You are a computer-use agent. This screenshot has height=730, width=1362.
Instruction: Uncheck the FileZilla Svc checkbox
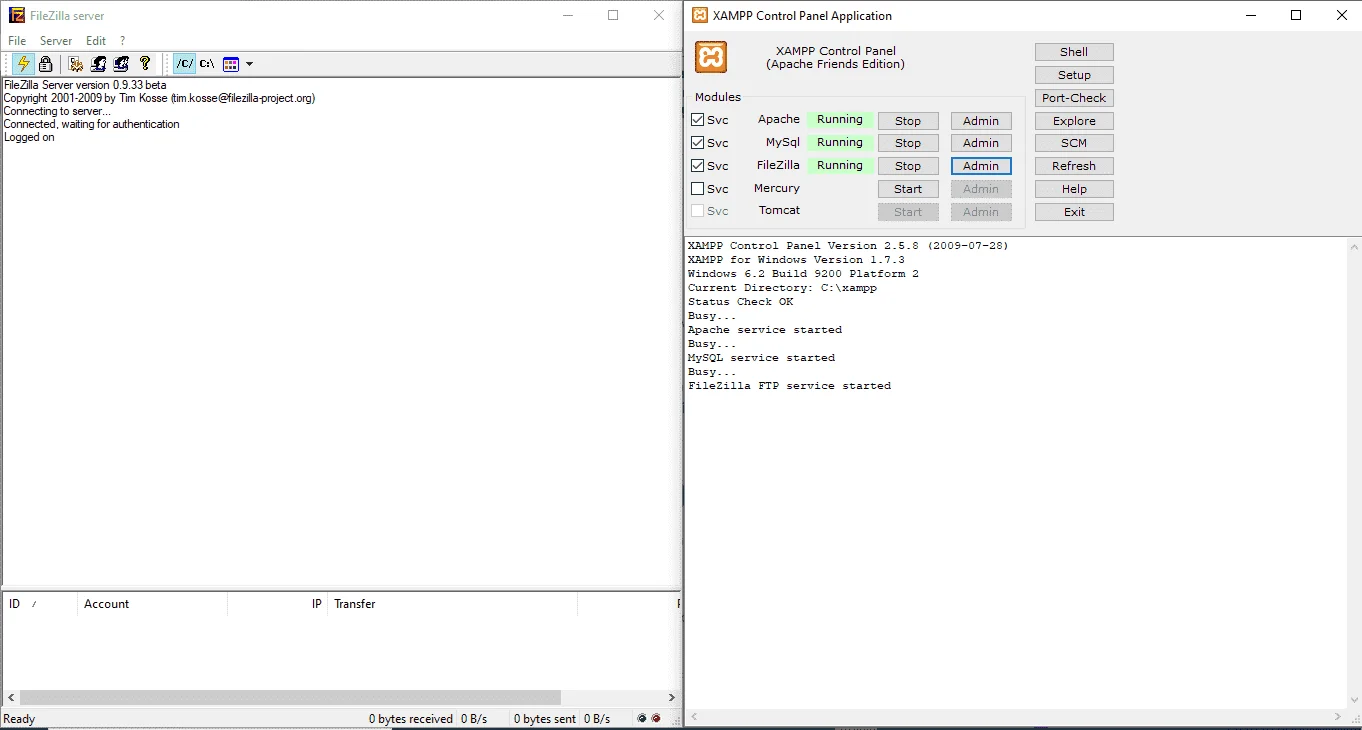click(698, 166)
